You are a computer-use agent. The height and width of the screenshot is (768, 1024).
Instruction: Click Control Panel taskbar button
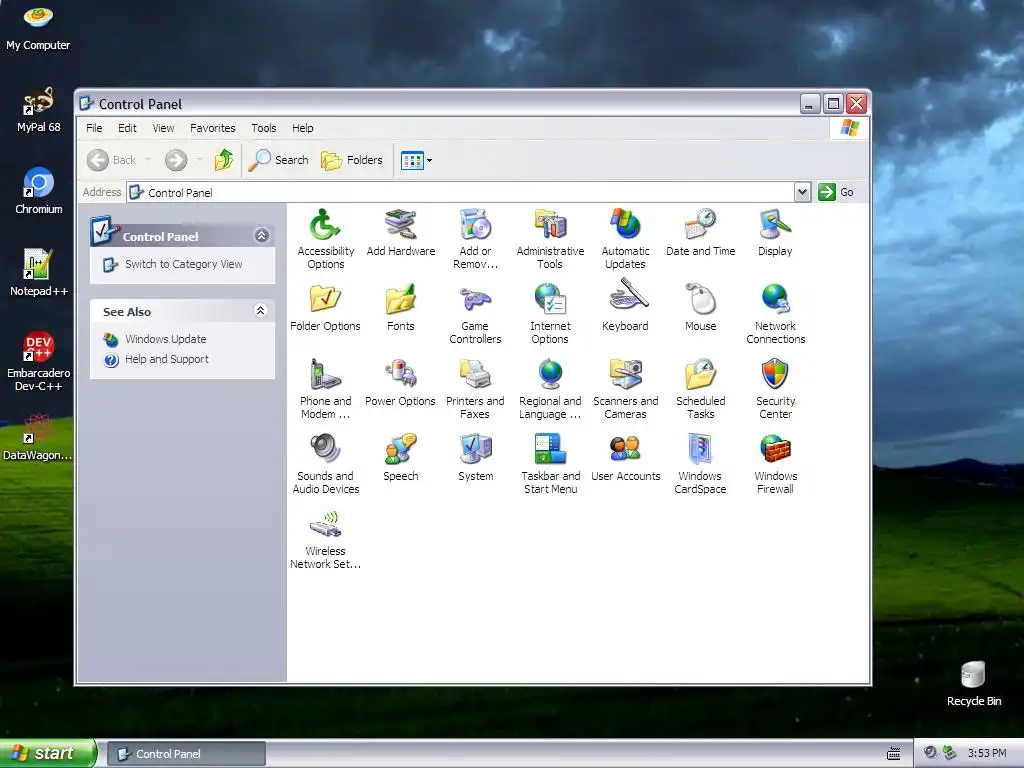pos(186,754)
